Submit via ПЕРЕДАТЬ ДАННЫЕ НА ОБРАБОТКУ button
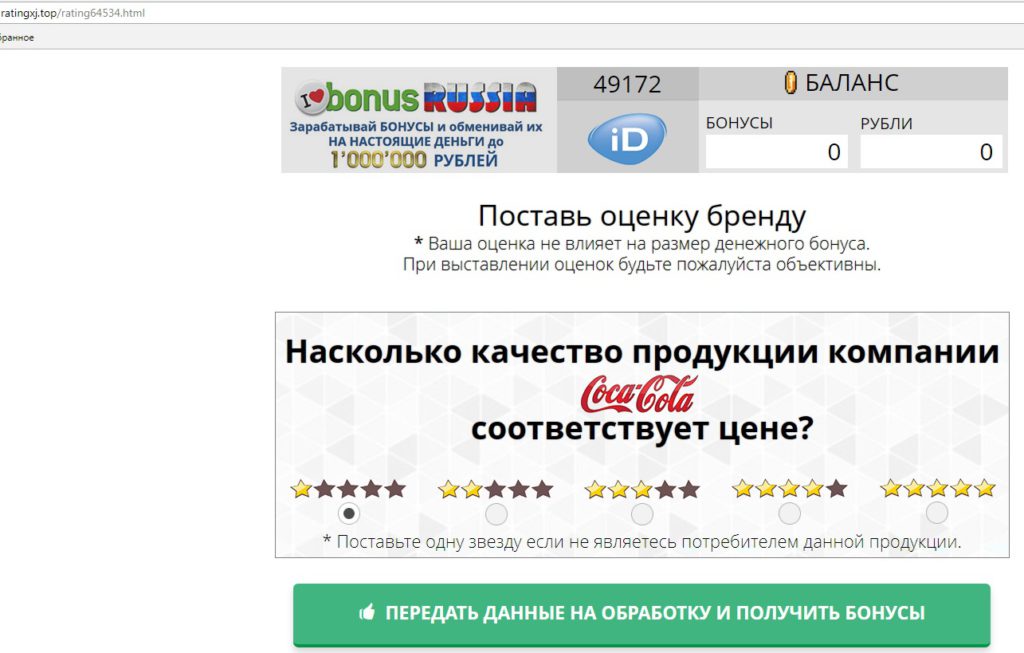The height and width of the screenshot is (653, 1024). (x=641, y=614)
